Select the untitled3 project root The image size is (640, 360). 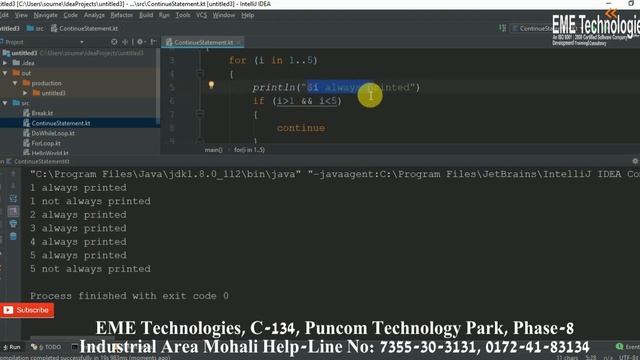tap(78, 53)
